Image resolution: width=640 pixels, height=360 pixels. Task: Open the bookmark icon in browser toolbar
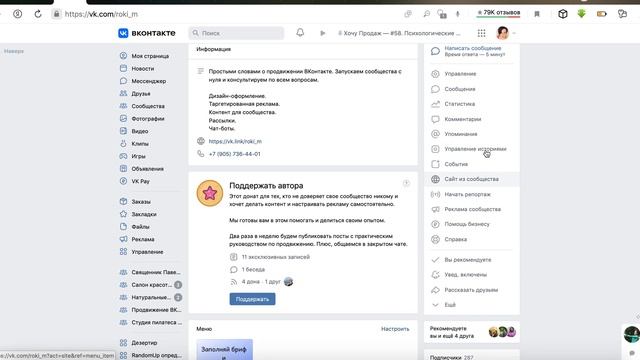537,14
